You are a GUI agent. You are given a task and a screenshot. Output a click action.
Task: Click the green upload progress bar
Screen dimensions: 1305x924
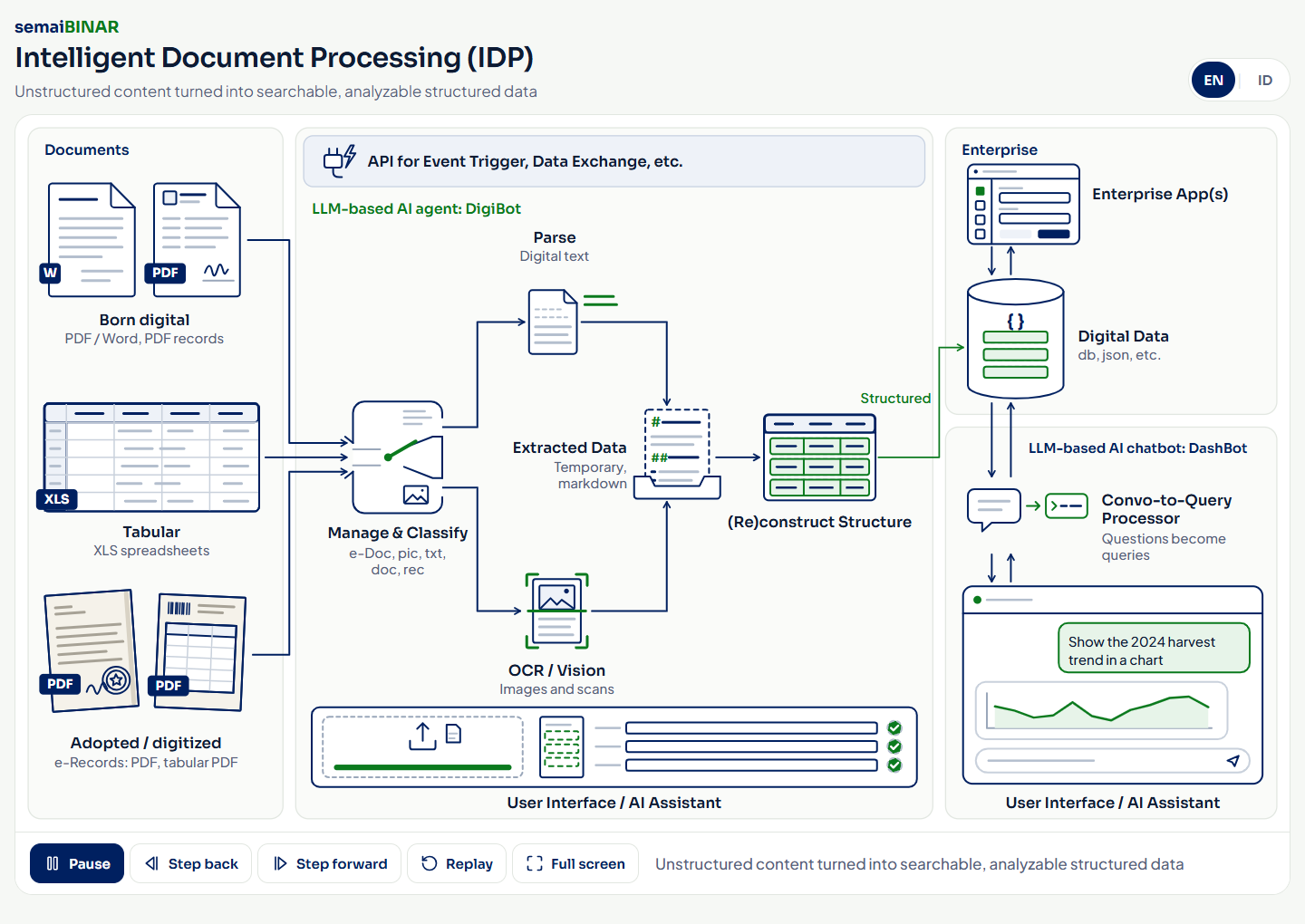(x=422, y=767)
